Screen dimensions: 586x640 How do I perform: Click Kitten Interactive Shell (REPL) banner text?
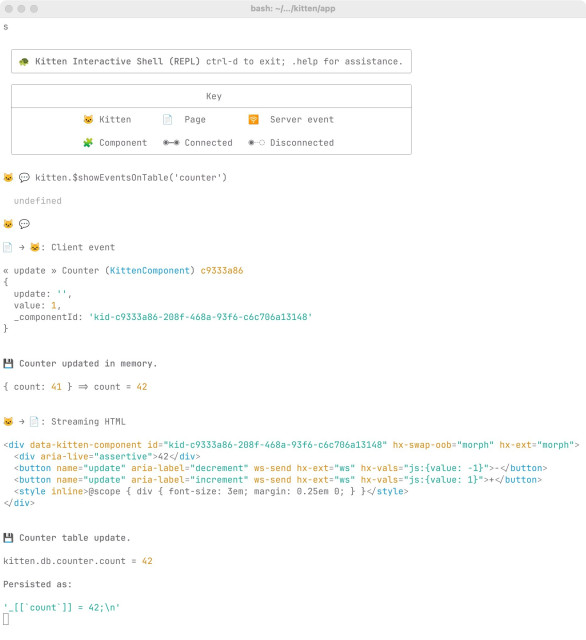[118, 62]
